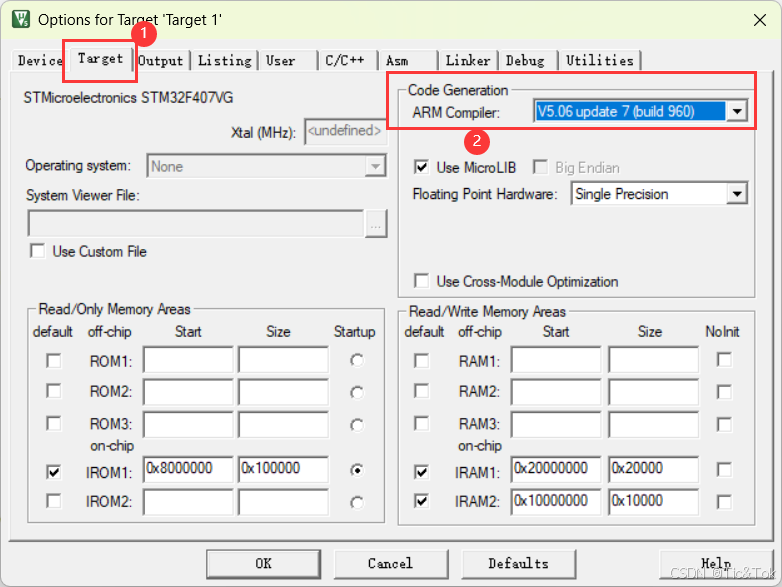
Task: Click the IRAM2 Start address field
Action: click(x=556, y=502)
